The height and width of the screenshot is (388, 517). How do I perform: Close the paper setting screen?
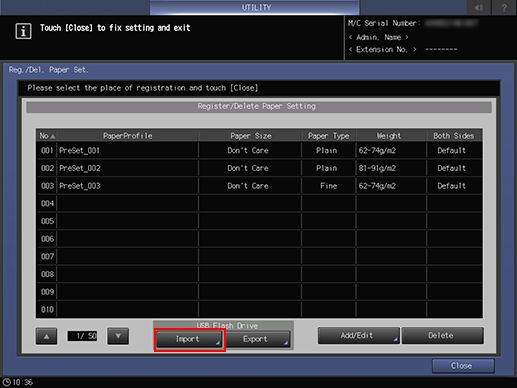[x=463, y=366]
